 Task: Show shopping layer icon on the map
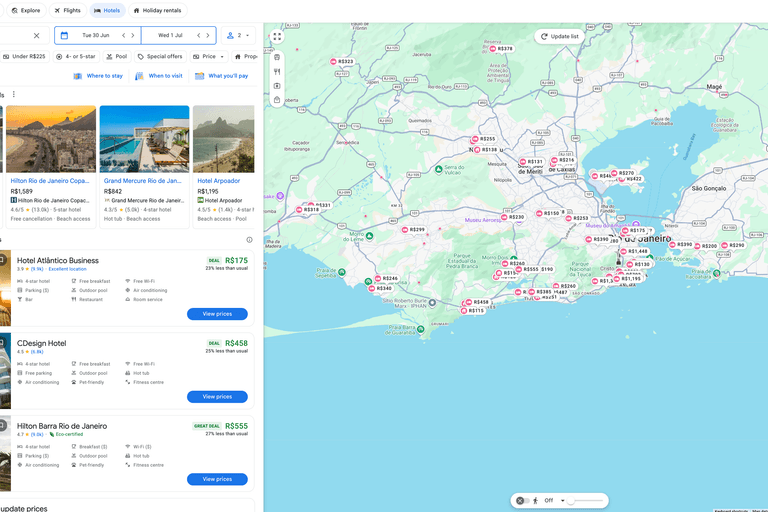coord(277,100)
